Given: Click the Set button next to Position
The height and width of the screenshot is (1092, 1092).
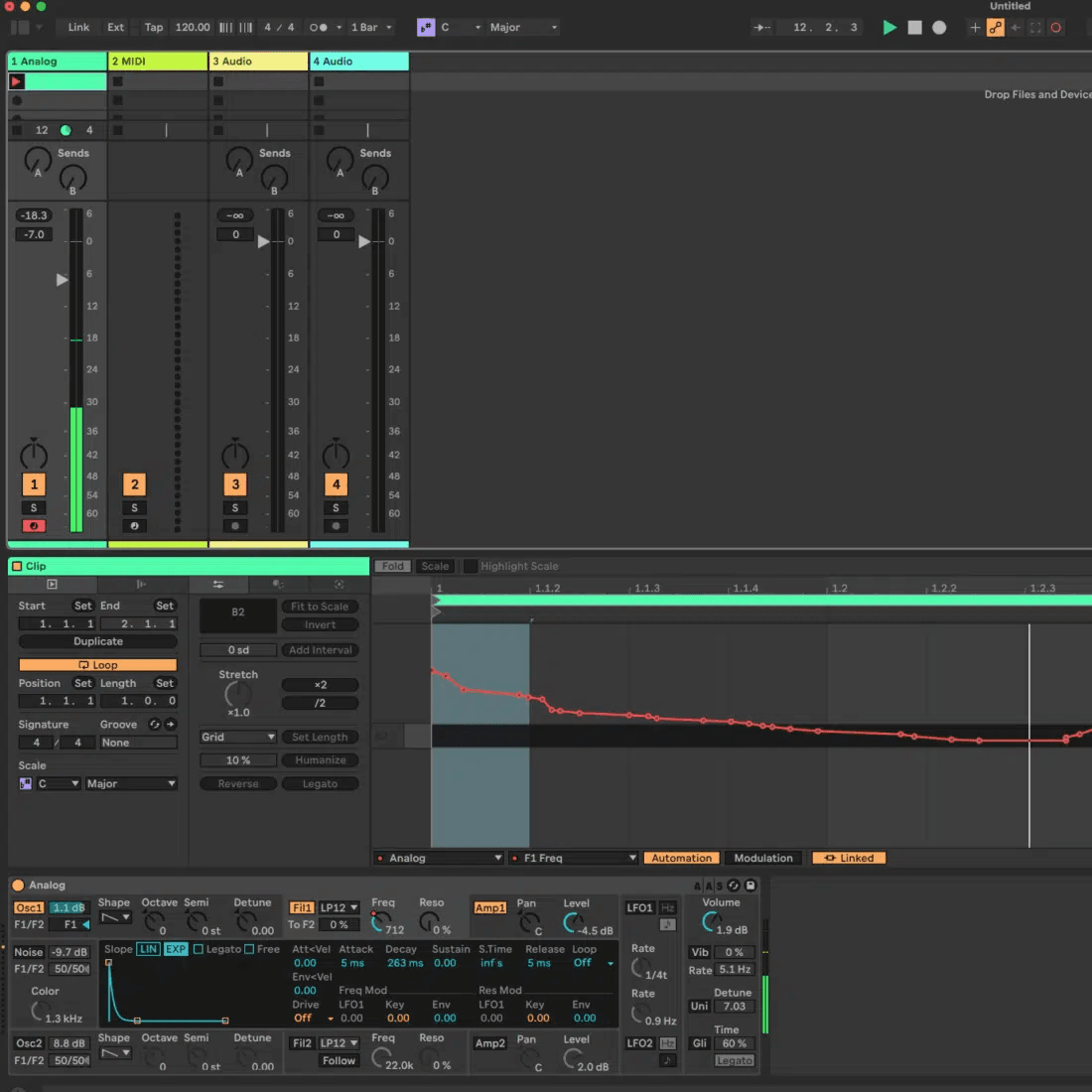Looking at the screenshot, I should [x=82, y=683].
